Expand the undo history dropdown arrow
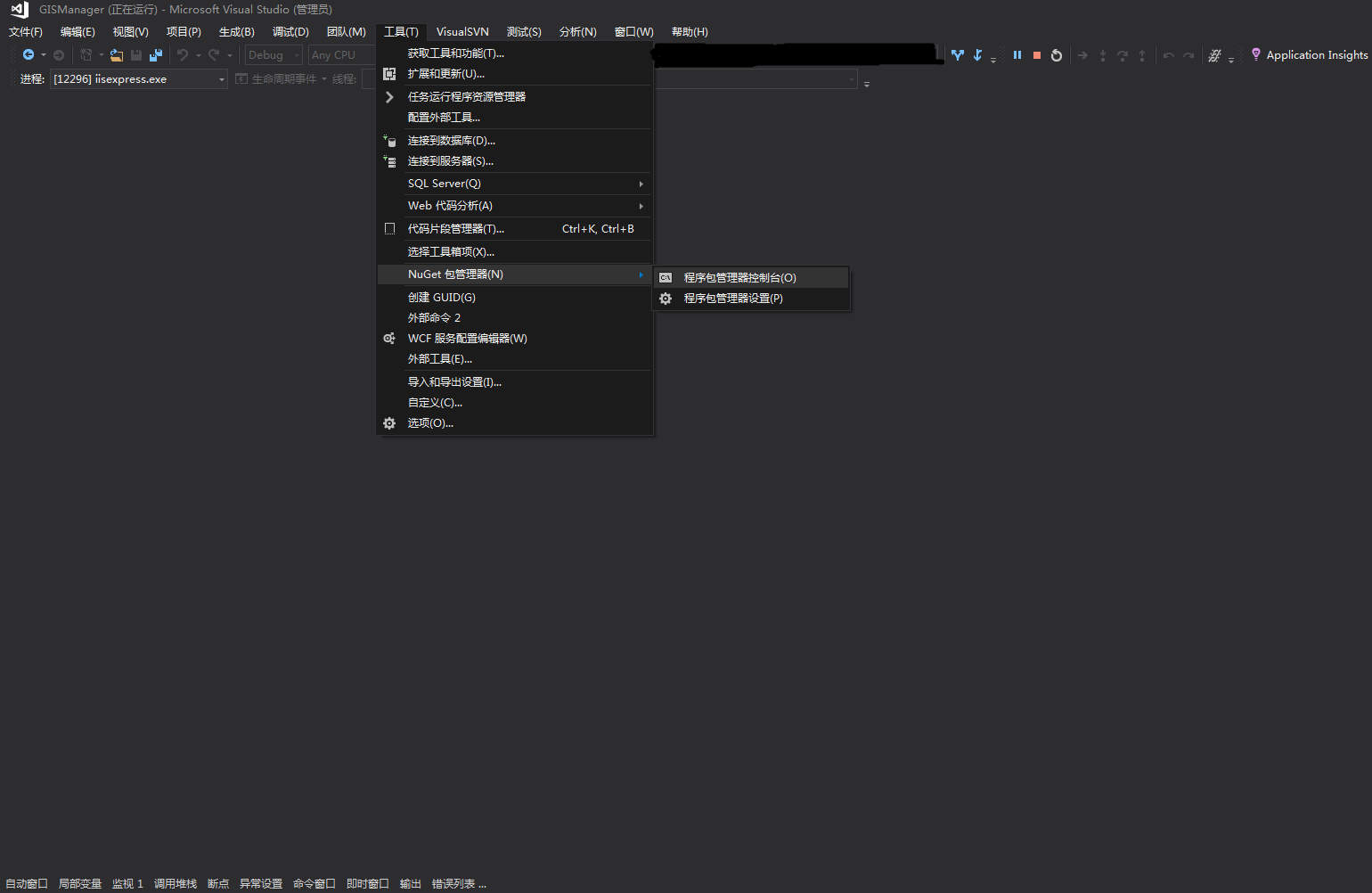 click(x=198, y=55)
